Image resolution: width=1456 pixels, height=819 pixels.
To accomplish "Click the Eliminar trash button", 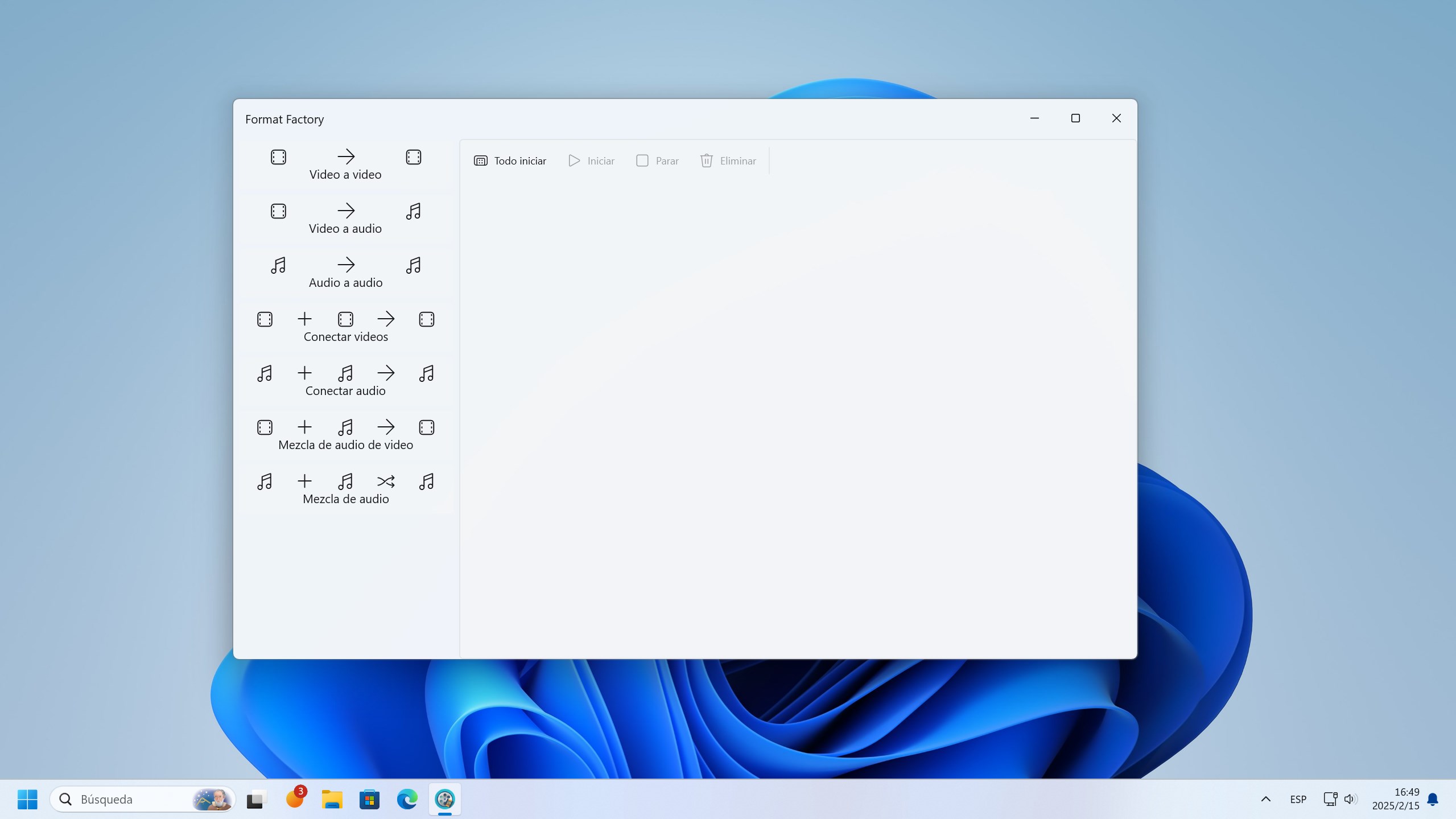I will 728,161.
